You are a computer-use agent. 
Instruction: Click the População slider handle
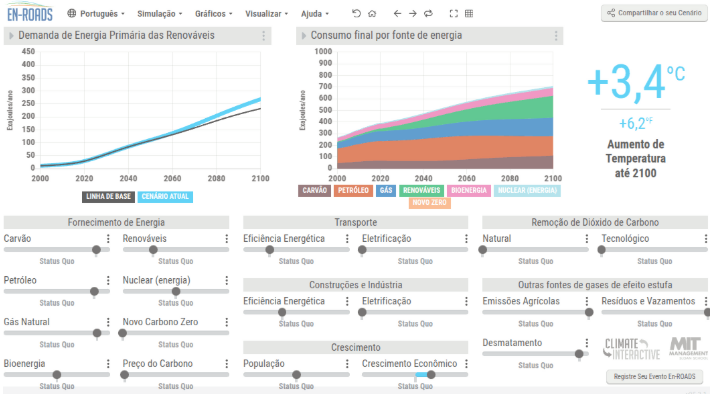tap(296, 375)
